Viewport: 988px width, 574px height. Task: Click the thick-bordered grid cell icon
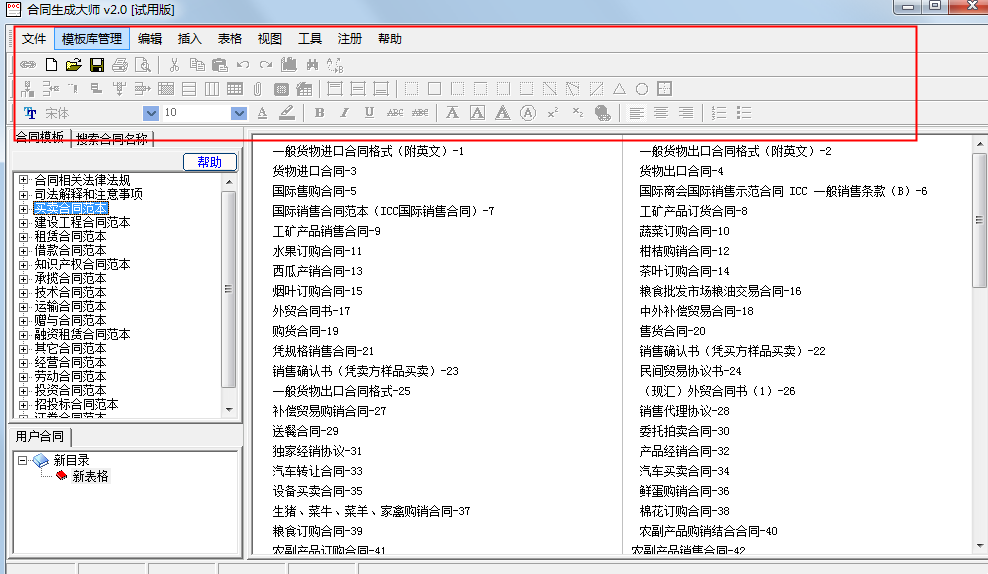tap(664, 89)
